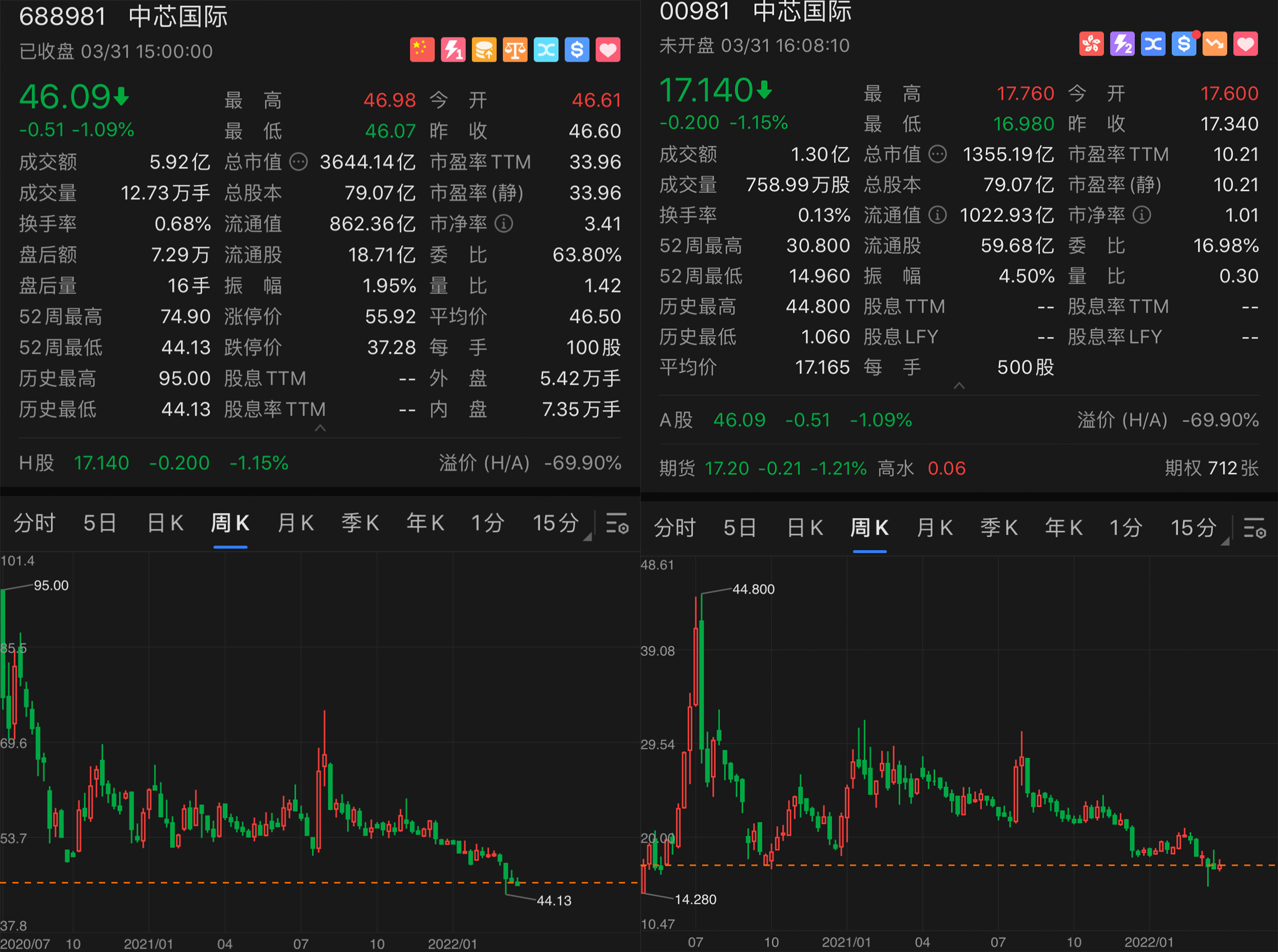The width and height of the screenshot is (1278, 952).
Task: Collapse the 688981 quote details with the chevron
Action: (321, 427)
